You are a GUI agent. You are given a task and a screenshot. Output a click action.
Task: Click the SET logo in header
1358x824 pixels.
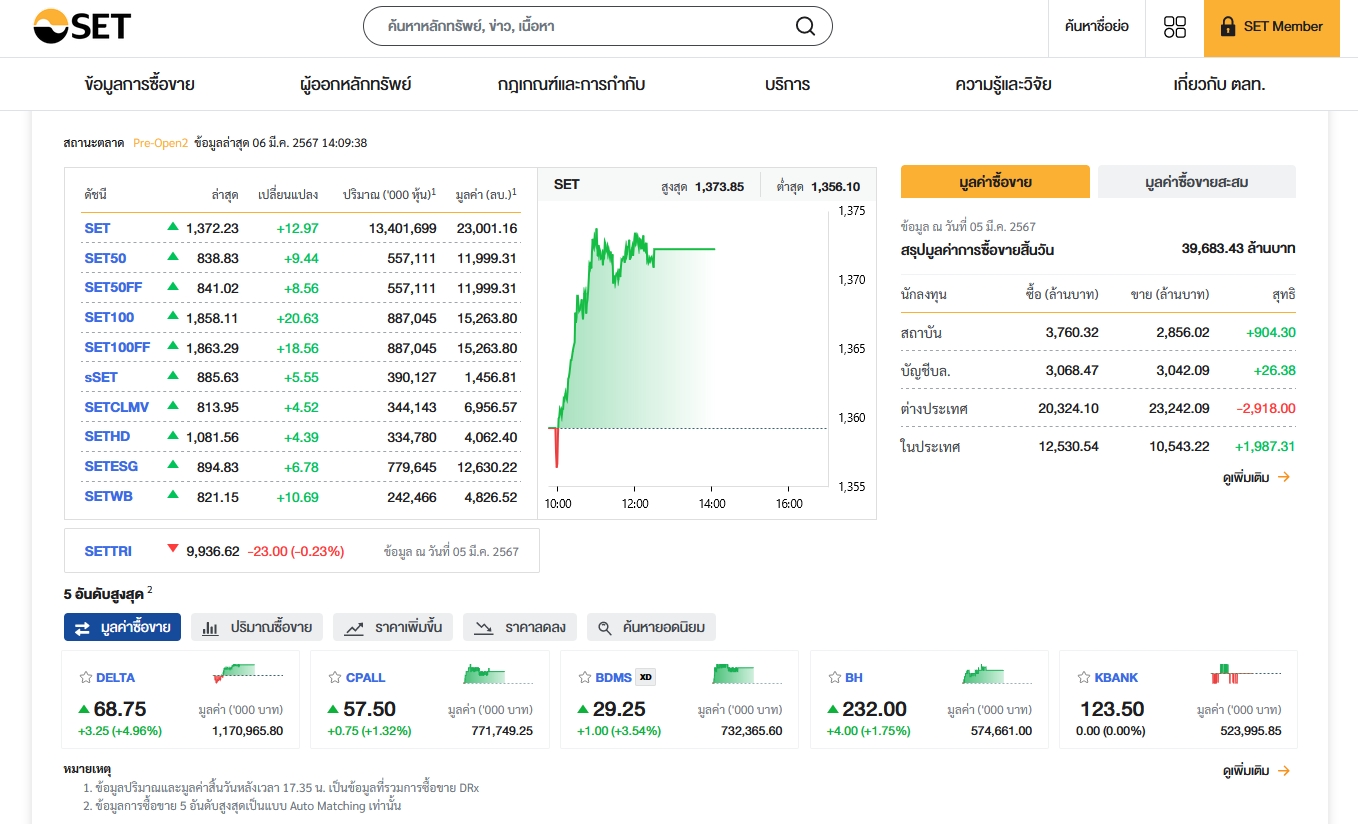(x=82, y=27)
